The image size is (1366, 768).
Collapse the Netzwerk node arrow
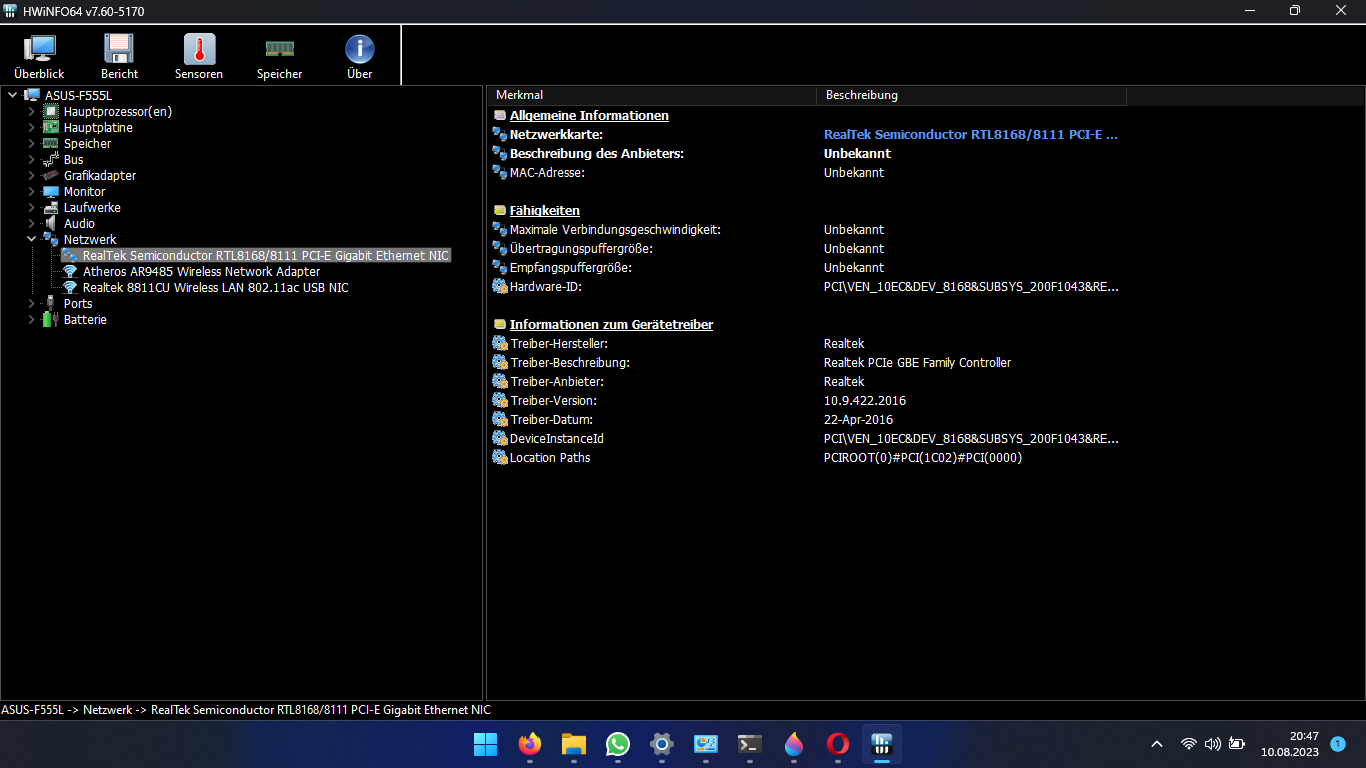(31, 239)
